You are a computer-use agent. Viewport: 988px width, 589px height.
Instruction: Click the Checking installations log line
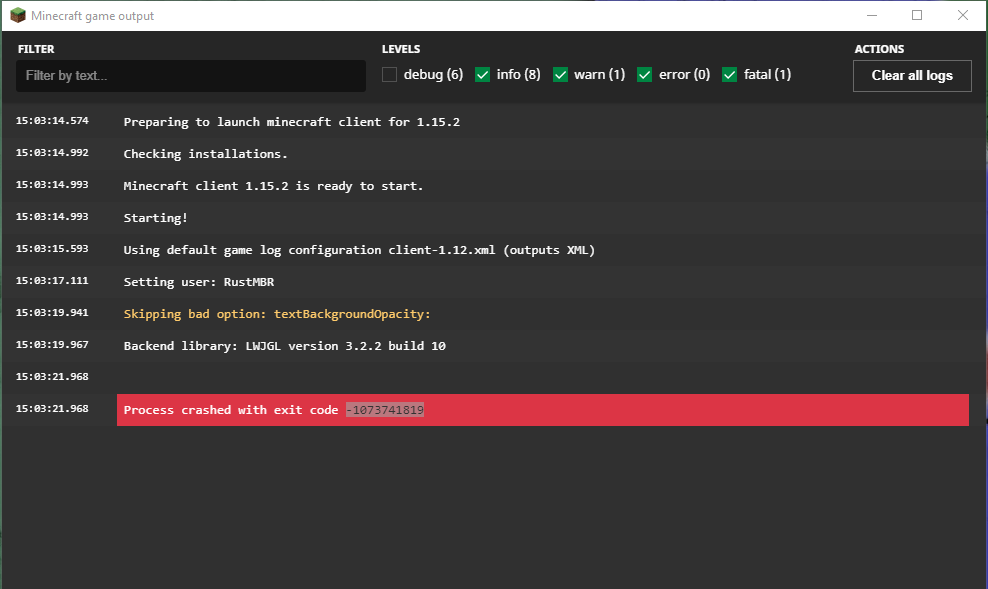click(205, 154)
